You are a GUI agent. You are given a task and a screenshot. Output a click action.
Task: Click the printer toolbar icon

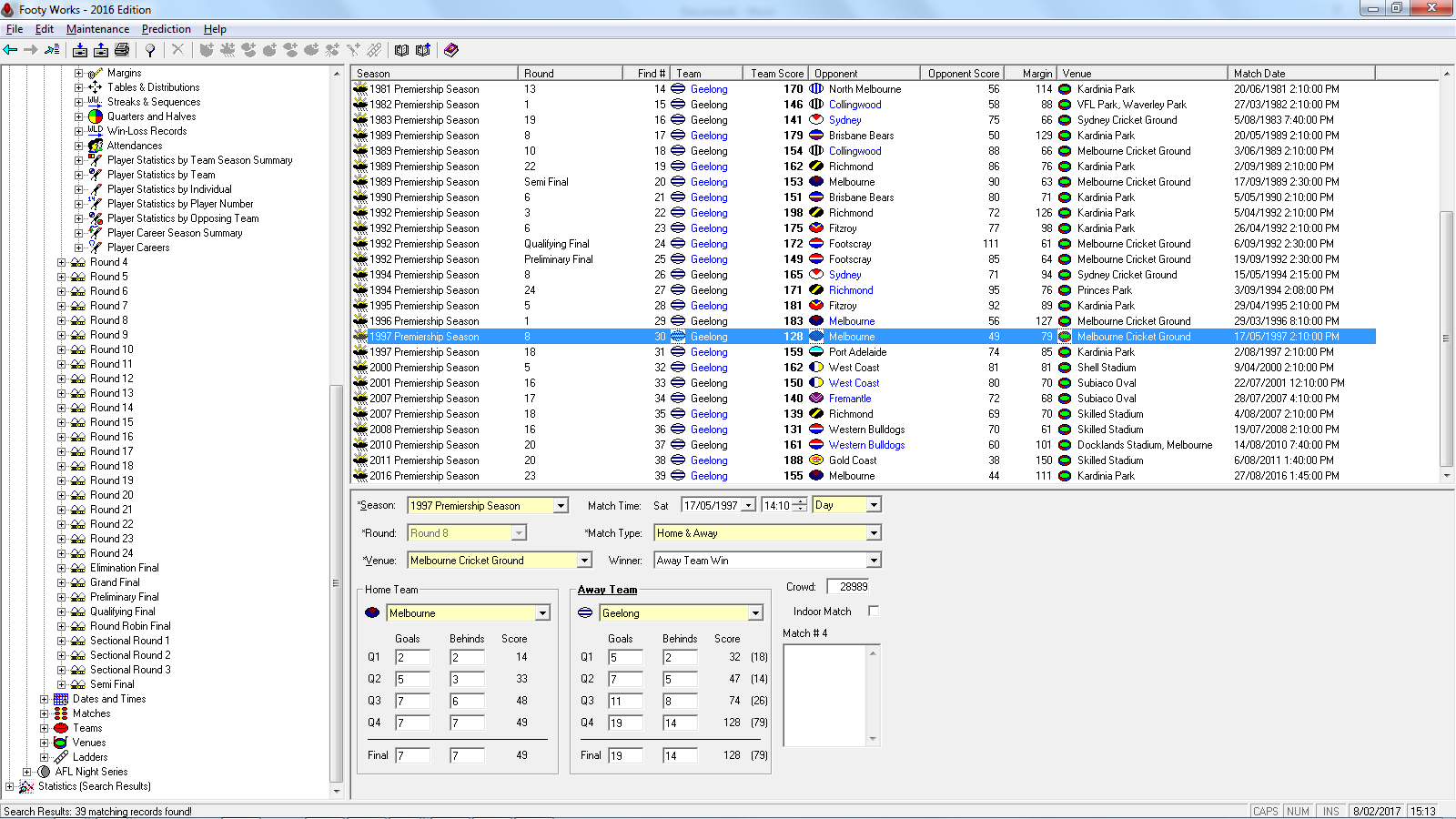122,50
